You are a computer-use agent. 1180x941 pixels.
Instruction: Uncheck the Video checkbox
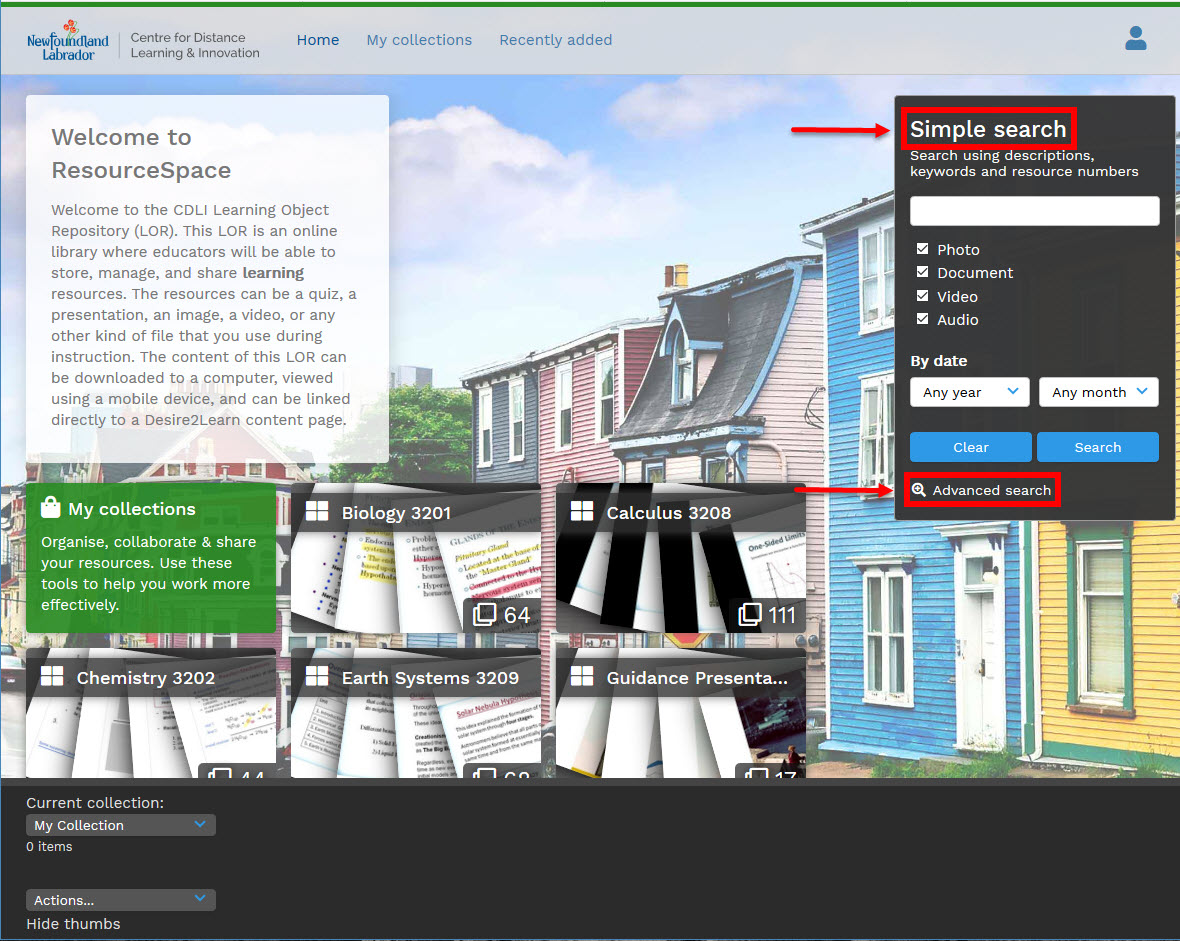[923, 296]
